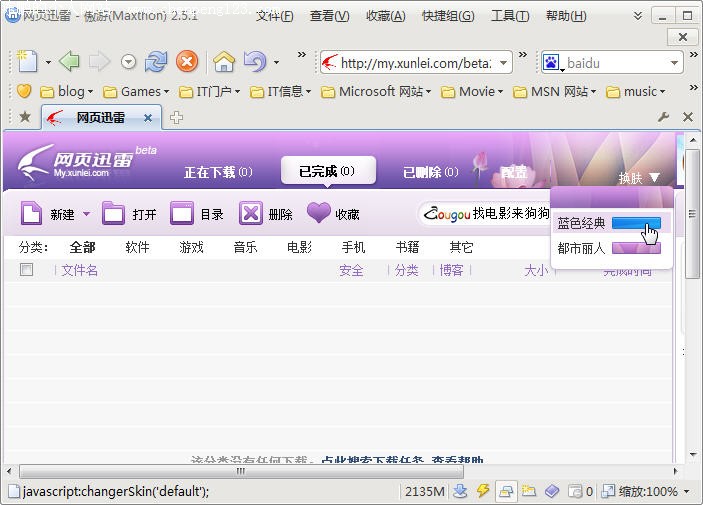The image size is (703, 505).
Task: Open the 工具(T) menu
Action: pos(509,16)
